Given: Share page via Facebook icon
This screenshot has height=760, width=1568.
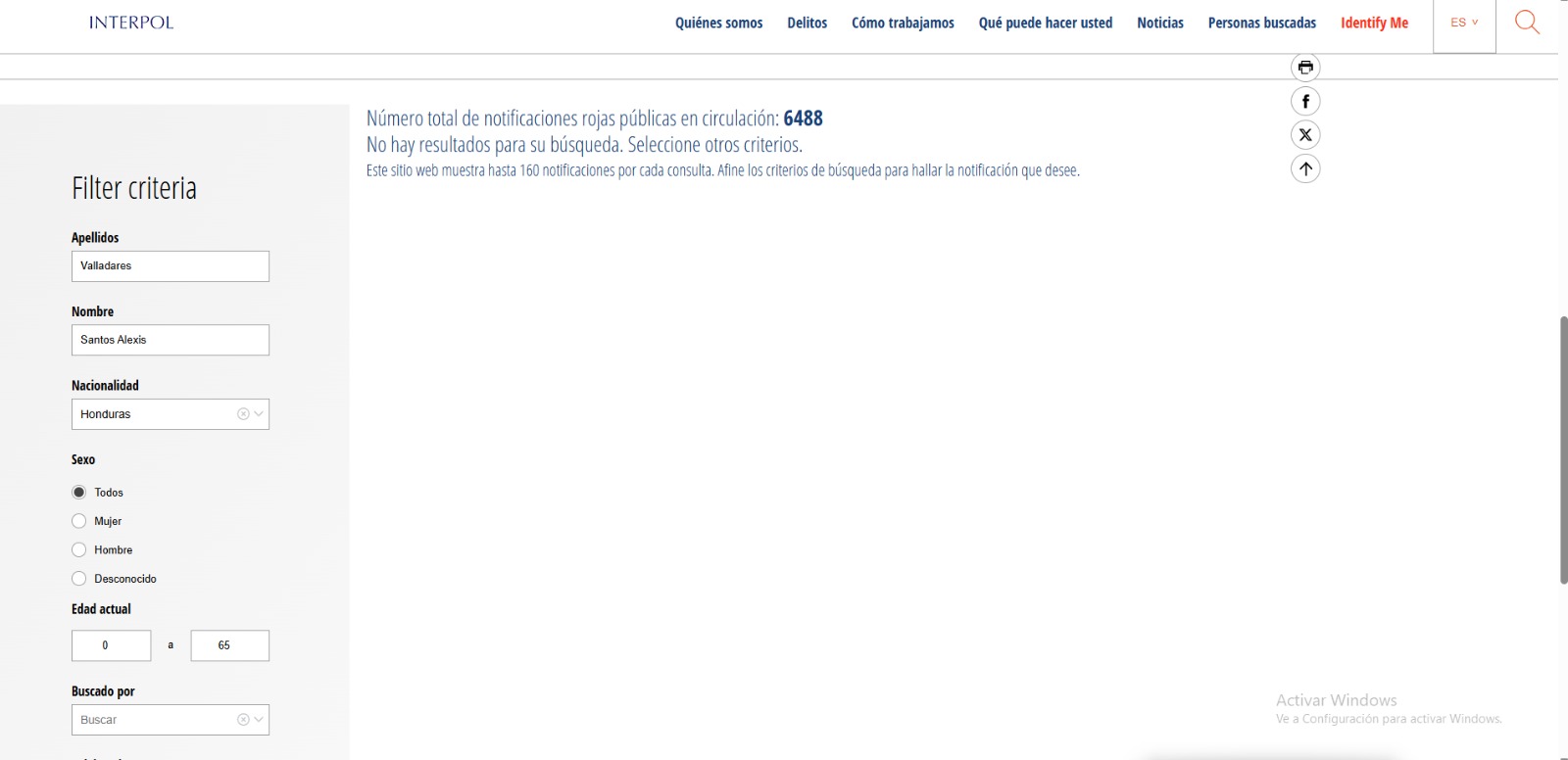Looking at the screenshot, I should coord(1305,102).
